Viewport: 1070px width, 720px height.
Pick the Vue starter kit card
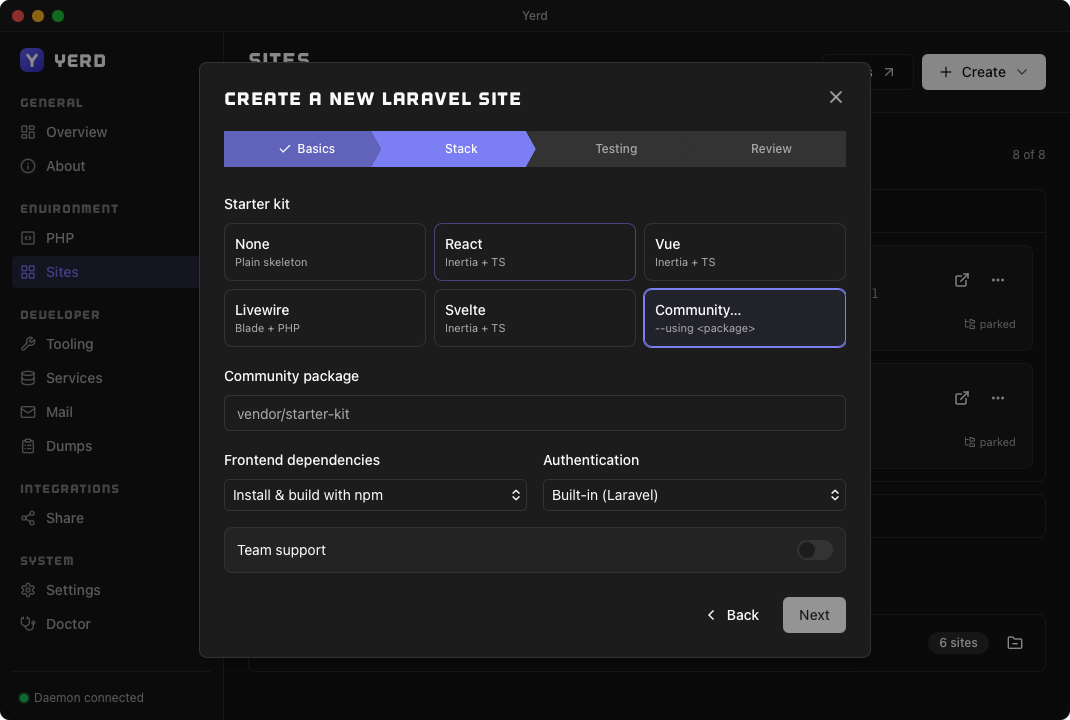[744, 252]
